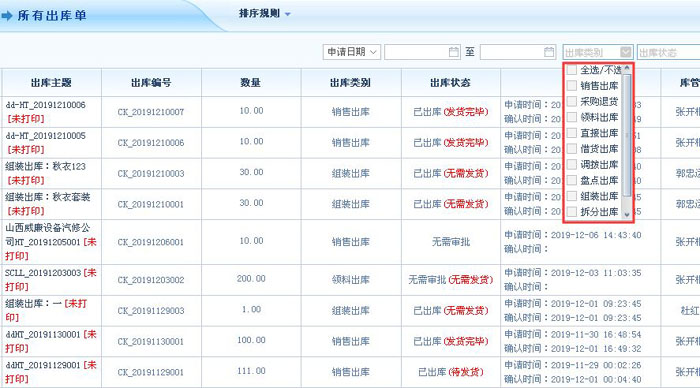This screenshot has width=700, height=388.
Task: Click the dropdown list scrollbar thumb
Action: tap(627, 135)
